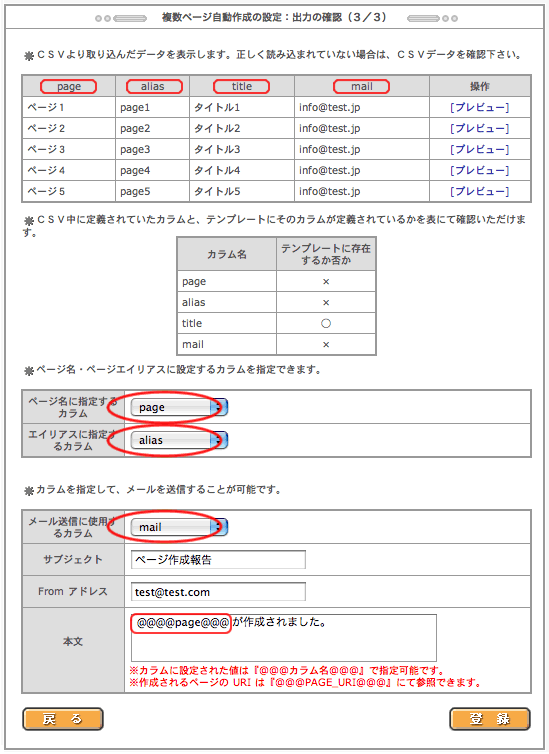Click the page row in template table
This screenshot has width=549, height=754.
click(276, 281)
